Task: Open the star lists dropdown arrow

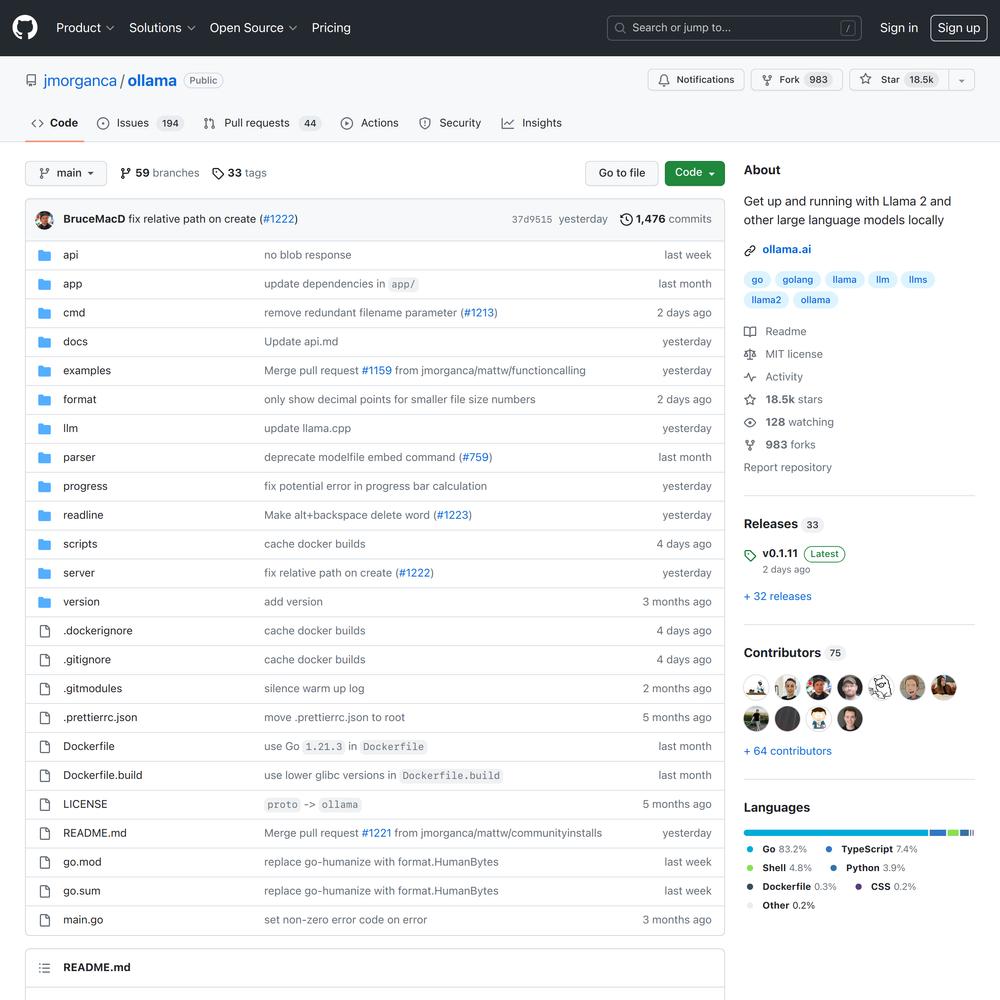Action: click(961, 80)
